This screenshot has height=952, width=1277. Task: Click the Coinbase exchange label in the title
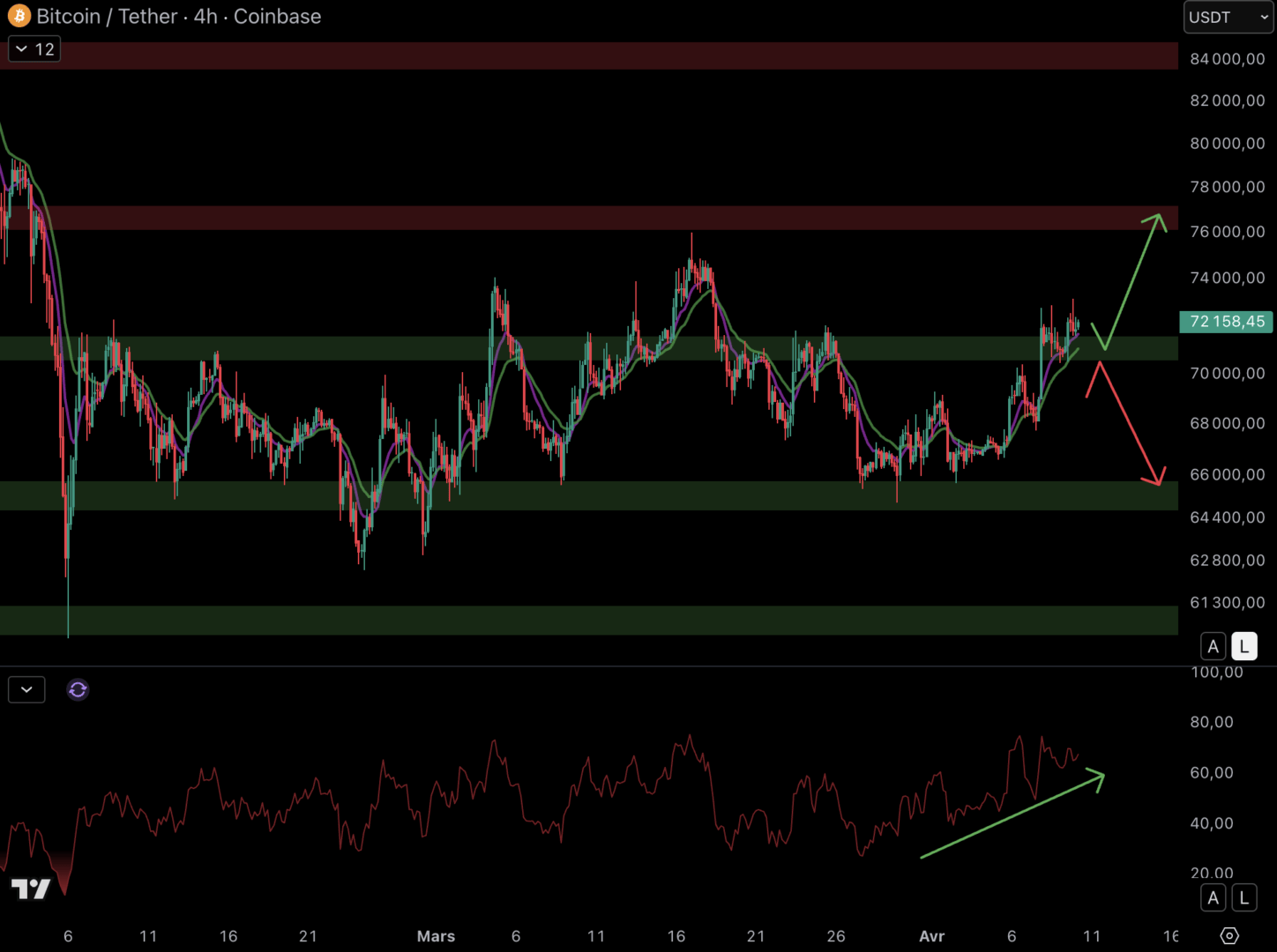[277, 17]
